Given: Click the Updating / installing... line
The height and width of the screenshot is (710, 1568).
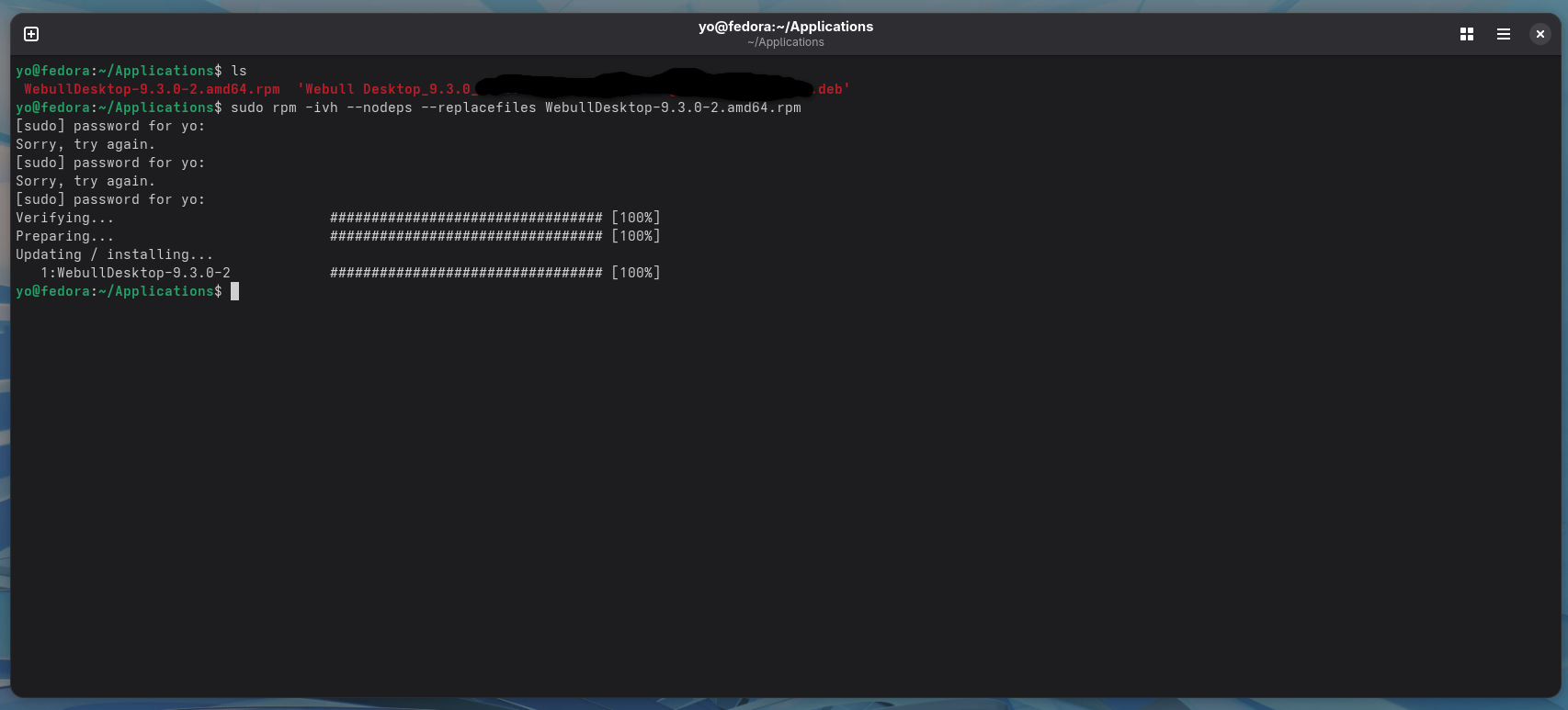Looking at the screenshot, I should pyautogui.click(x=115, y=254).
